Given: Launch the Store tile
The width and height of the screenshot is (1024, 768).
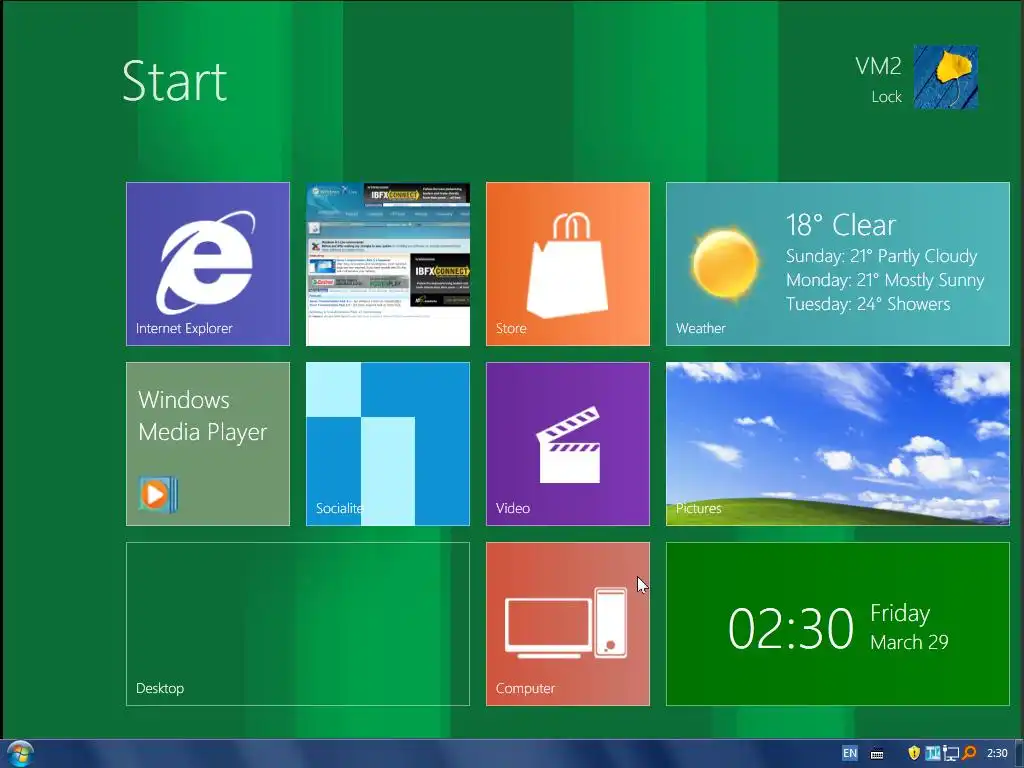Looking at the screenshot, I should [x=568, y=264].
